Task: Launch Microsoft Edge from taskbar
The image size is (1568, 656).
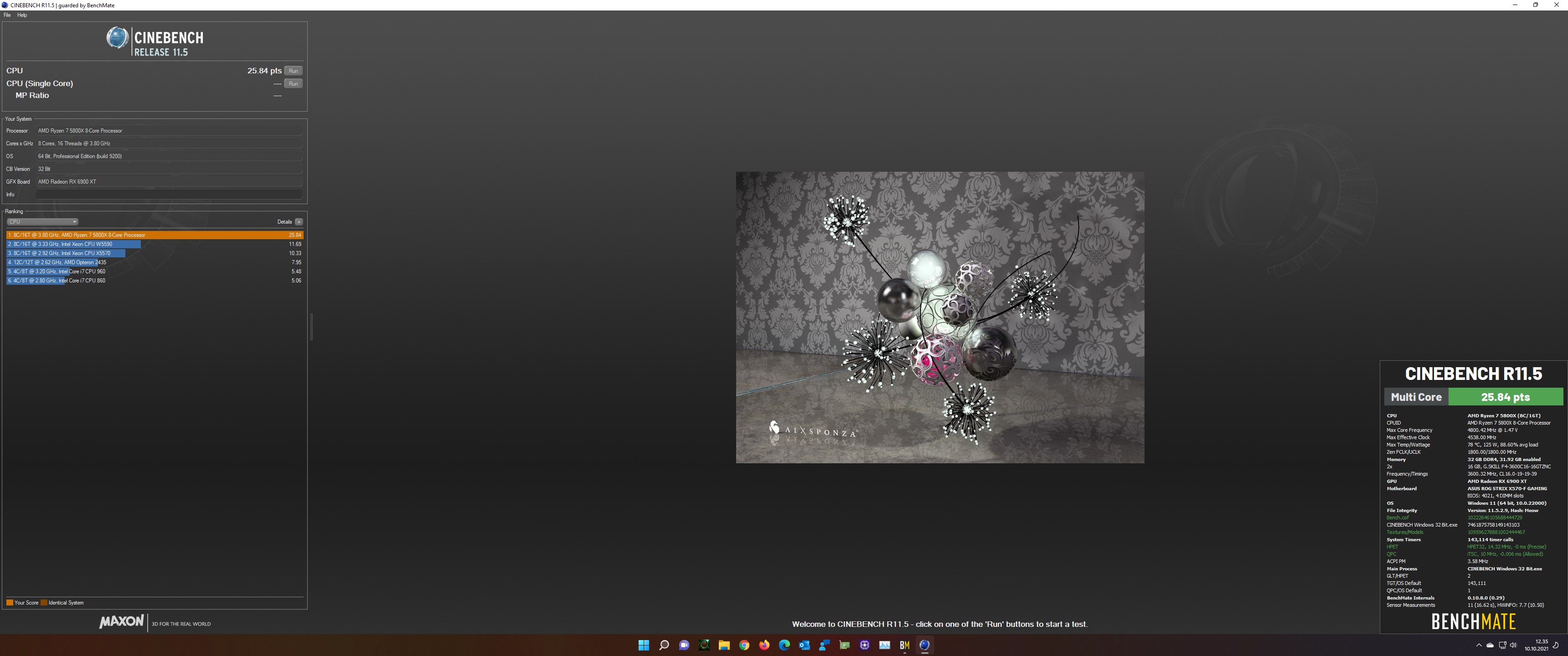Action: (784, 645)
